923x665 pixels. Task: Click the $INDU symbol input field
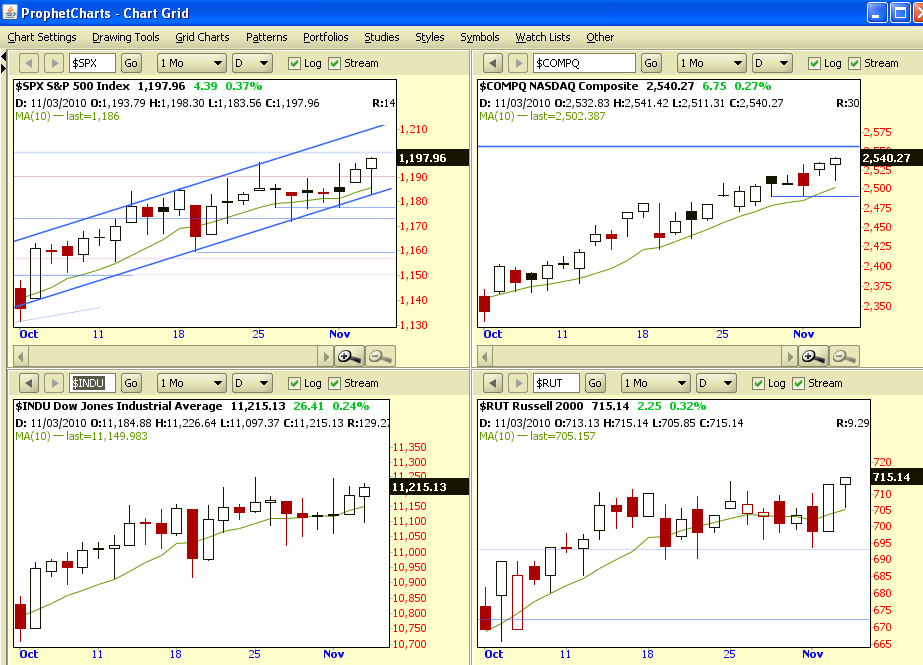tap(92, 383)
